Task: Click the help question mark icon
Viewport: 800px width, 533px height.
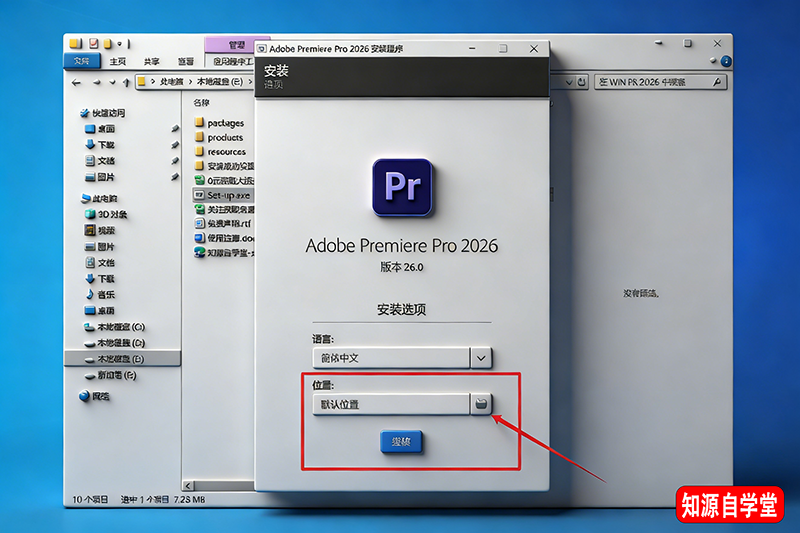Action: pyautogui.click(x=725, y=61)
